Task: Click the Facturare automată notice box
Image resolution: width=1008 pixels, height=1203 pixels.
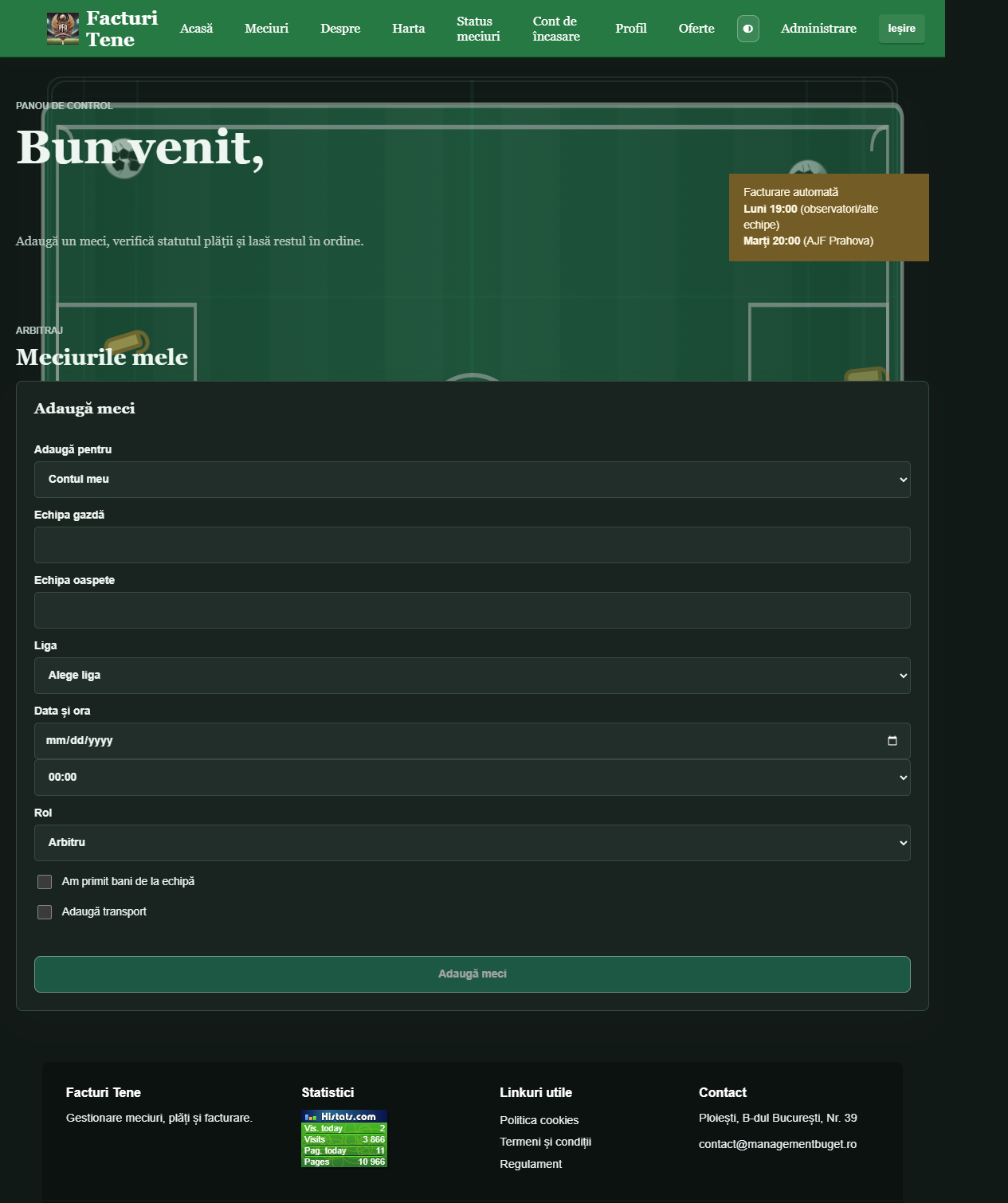Action: click(x=829, y=217)
